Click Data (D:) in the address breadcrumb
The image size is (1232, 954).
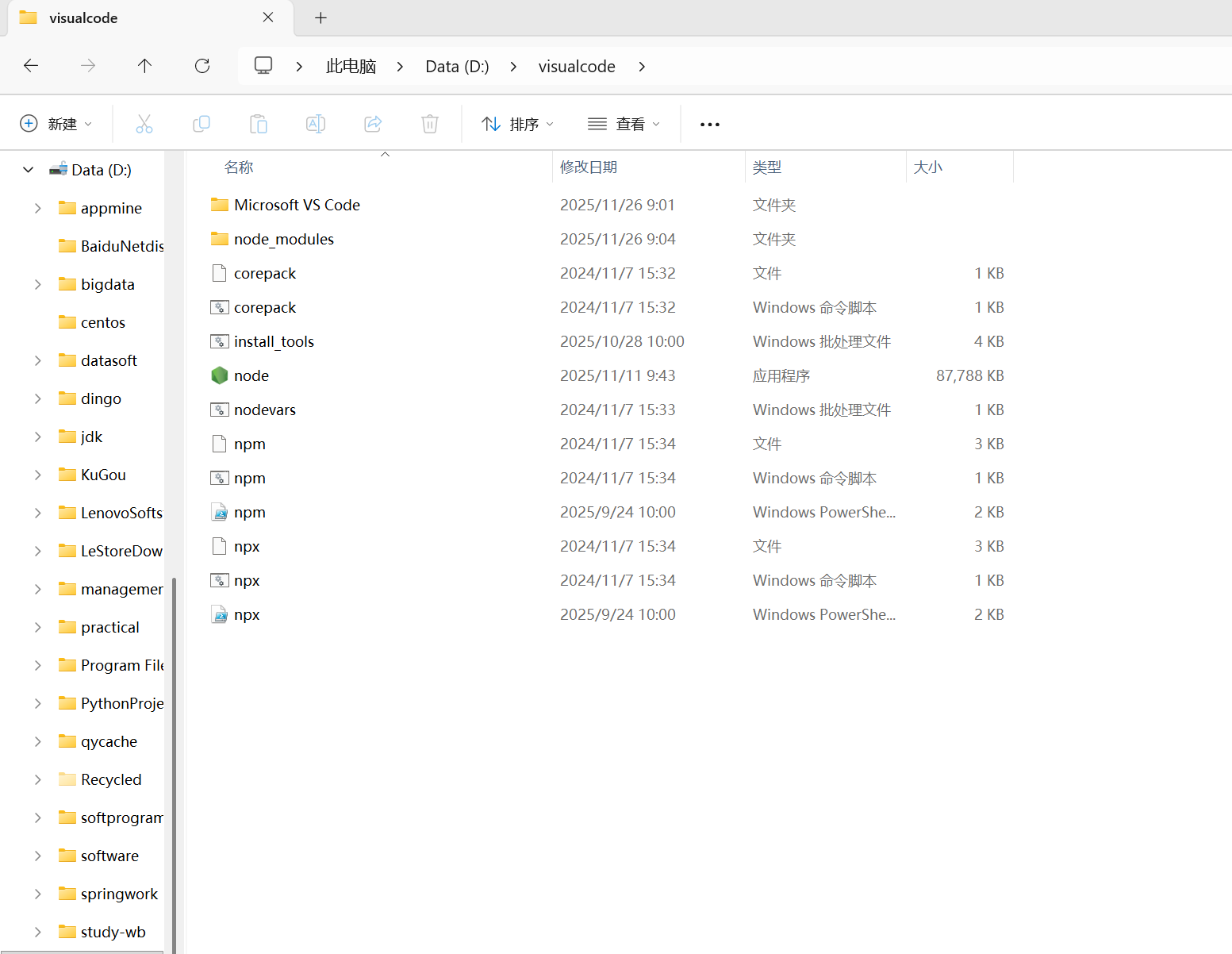pyautogui.click(x=457, y=67)
